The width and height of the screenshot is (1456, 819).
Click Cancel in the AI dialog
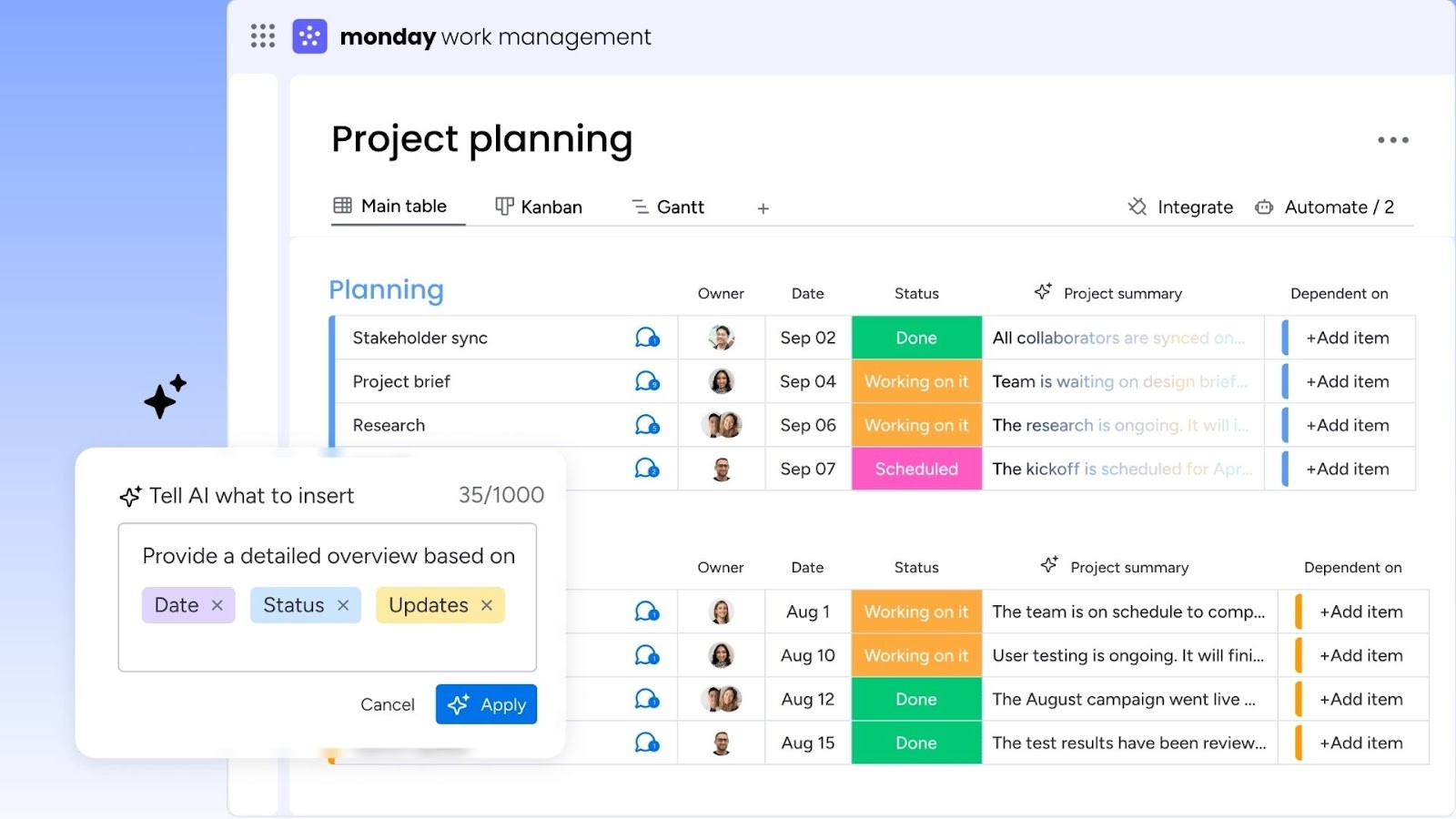[x=387, y=703]
